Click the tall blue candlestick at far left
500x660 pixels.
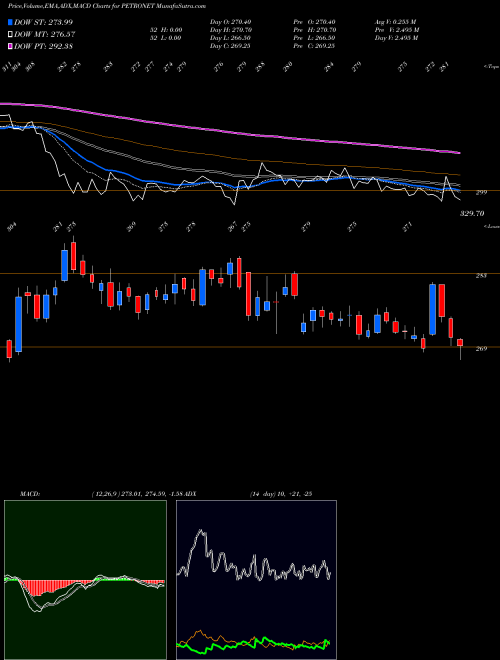tap(19, 324)
